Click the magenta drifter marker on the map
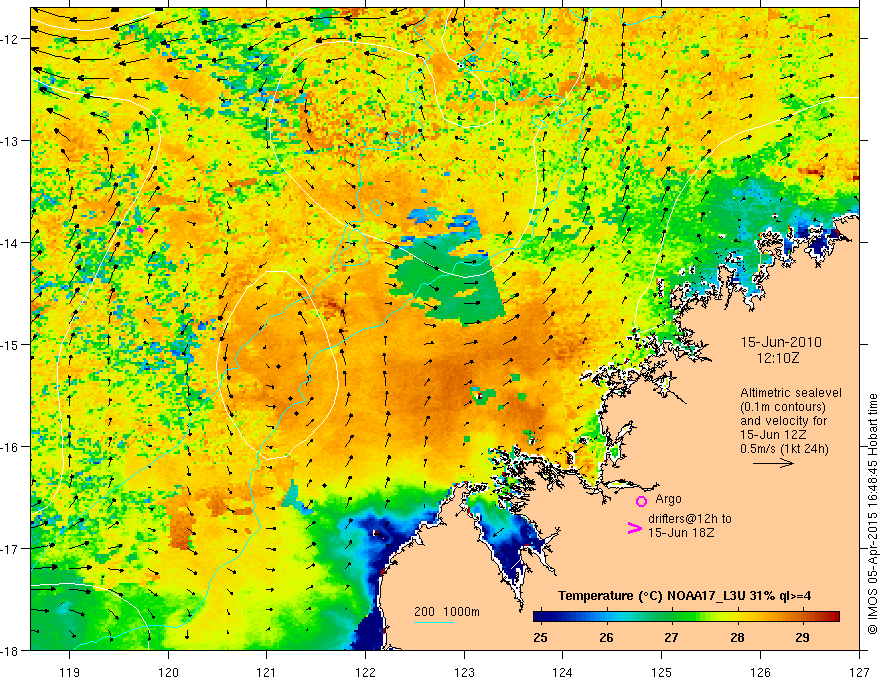 coord(140,229)
